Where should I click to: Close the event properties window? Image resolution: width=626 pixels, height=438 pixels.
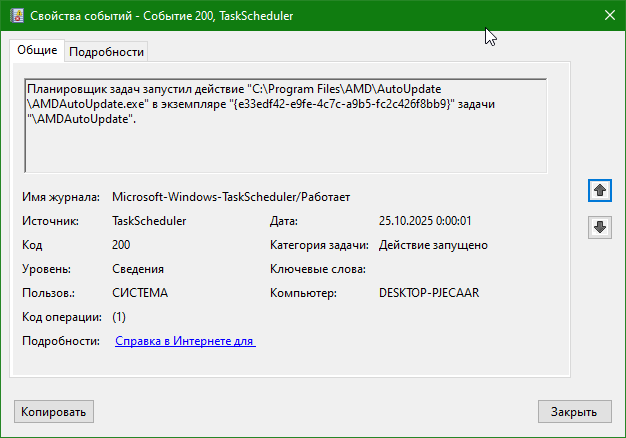(x=610, y=16)
